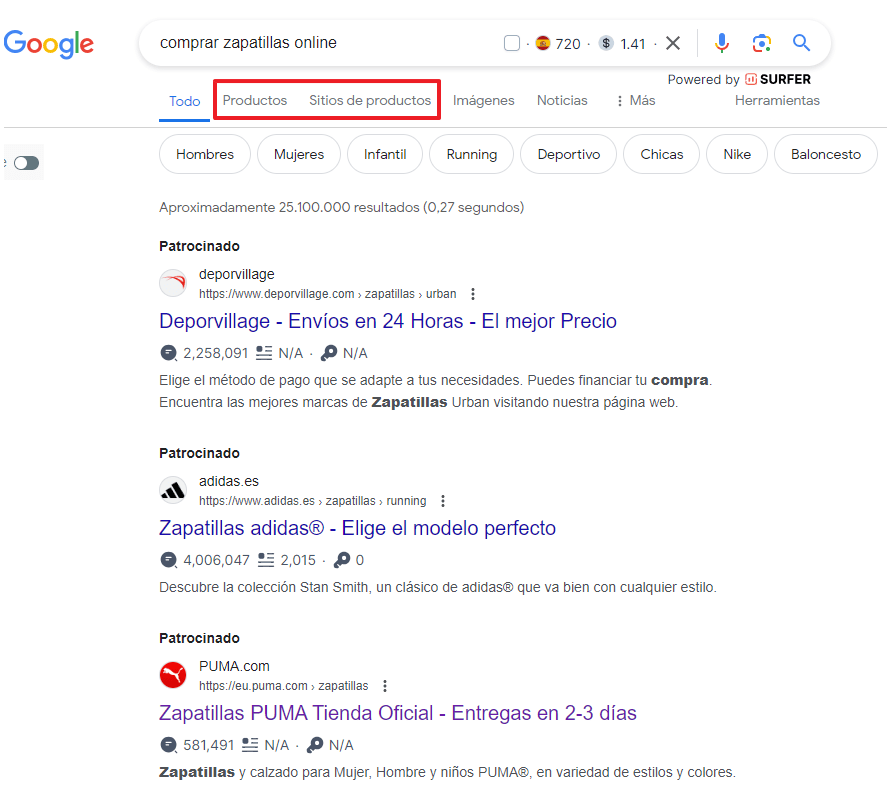This screenshot has width=887, height=811.
Task: Filter results by Mujeres chip
Action: click(299, 154)
